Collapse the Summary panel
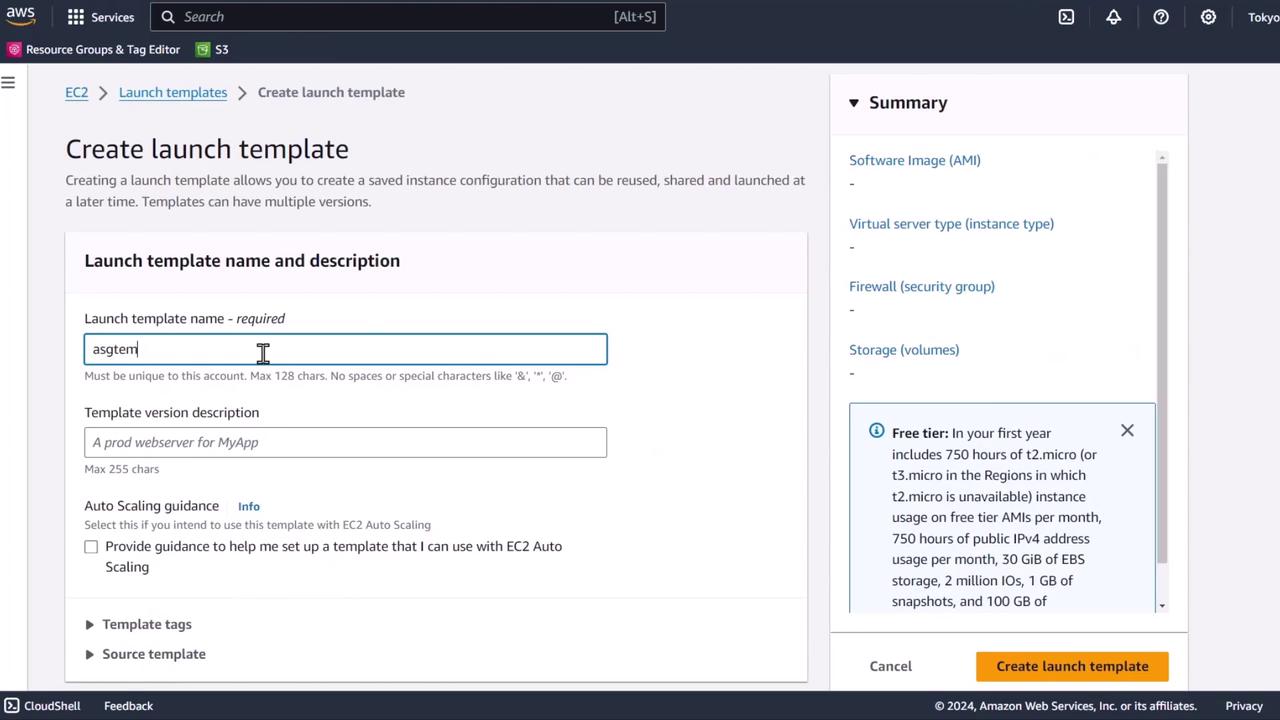Screen dimensions: 1280x720 pos(854,103)
